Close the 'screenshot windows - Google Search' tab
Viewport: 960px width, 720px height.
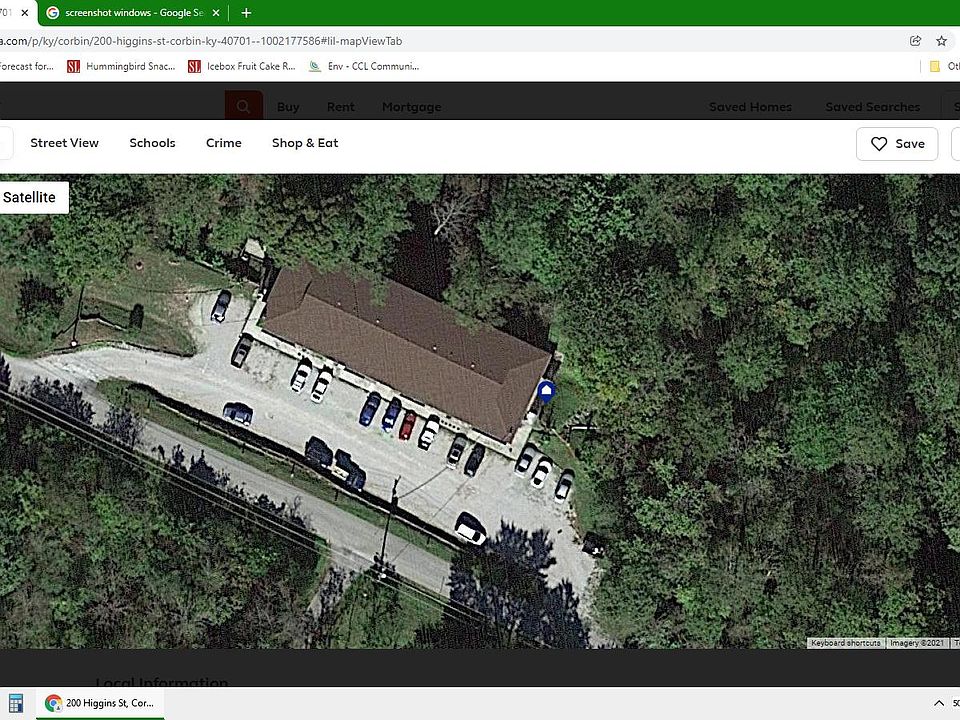[216, 13]
